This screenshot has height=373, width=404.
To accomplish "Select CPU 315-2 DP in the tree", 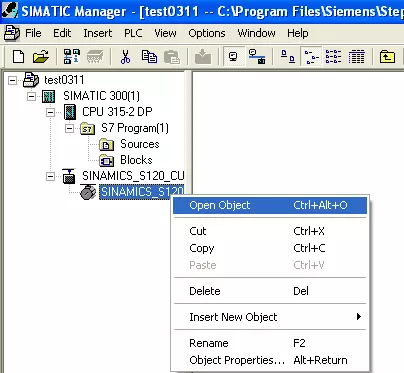I will pos(117,112).
